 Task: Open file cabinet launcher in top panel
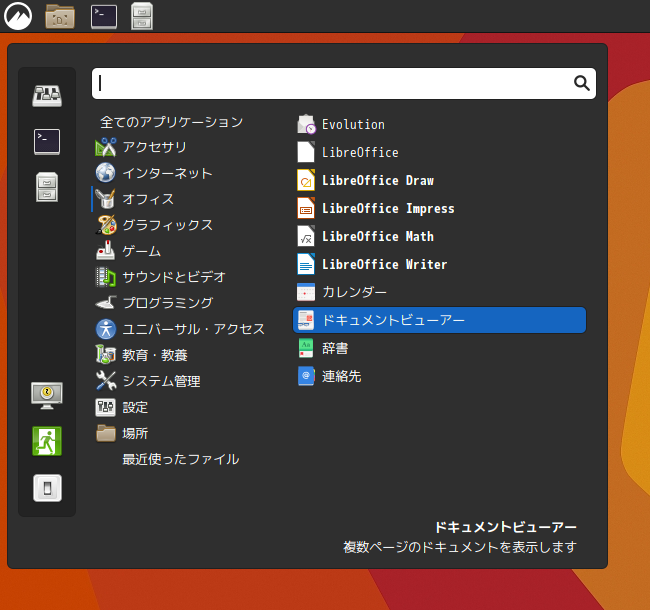tap(142, 16)
